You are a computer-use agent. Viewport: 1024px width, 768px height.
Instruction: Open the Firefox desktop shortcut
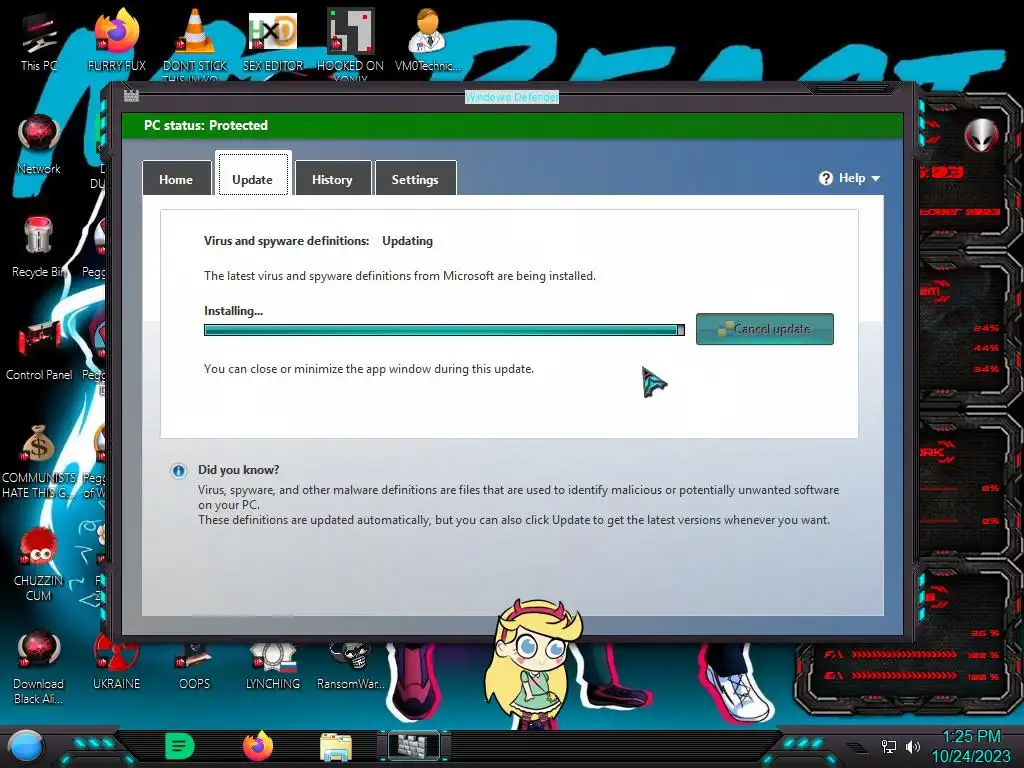click(x=116, y=40)
